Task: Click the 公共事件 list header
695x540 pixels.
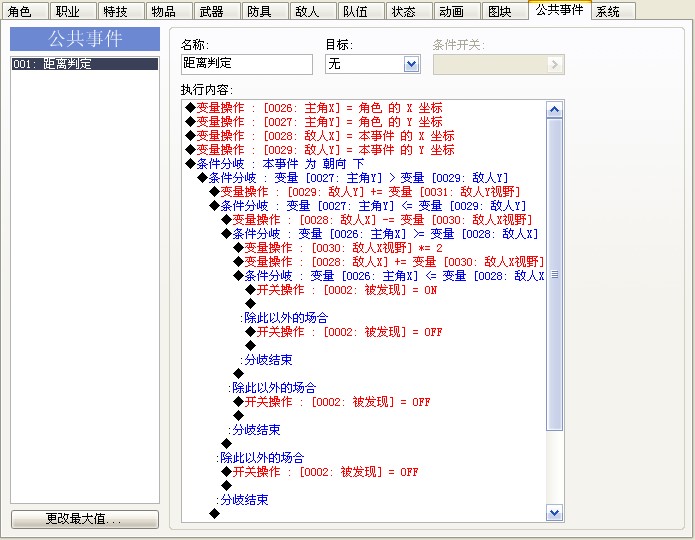Action: point(85,39)
